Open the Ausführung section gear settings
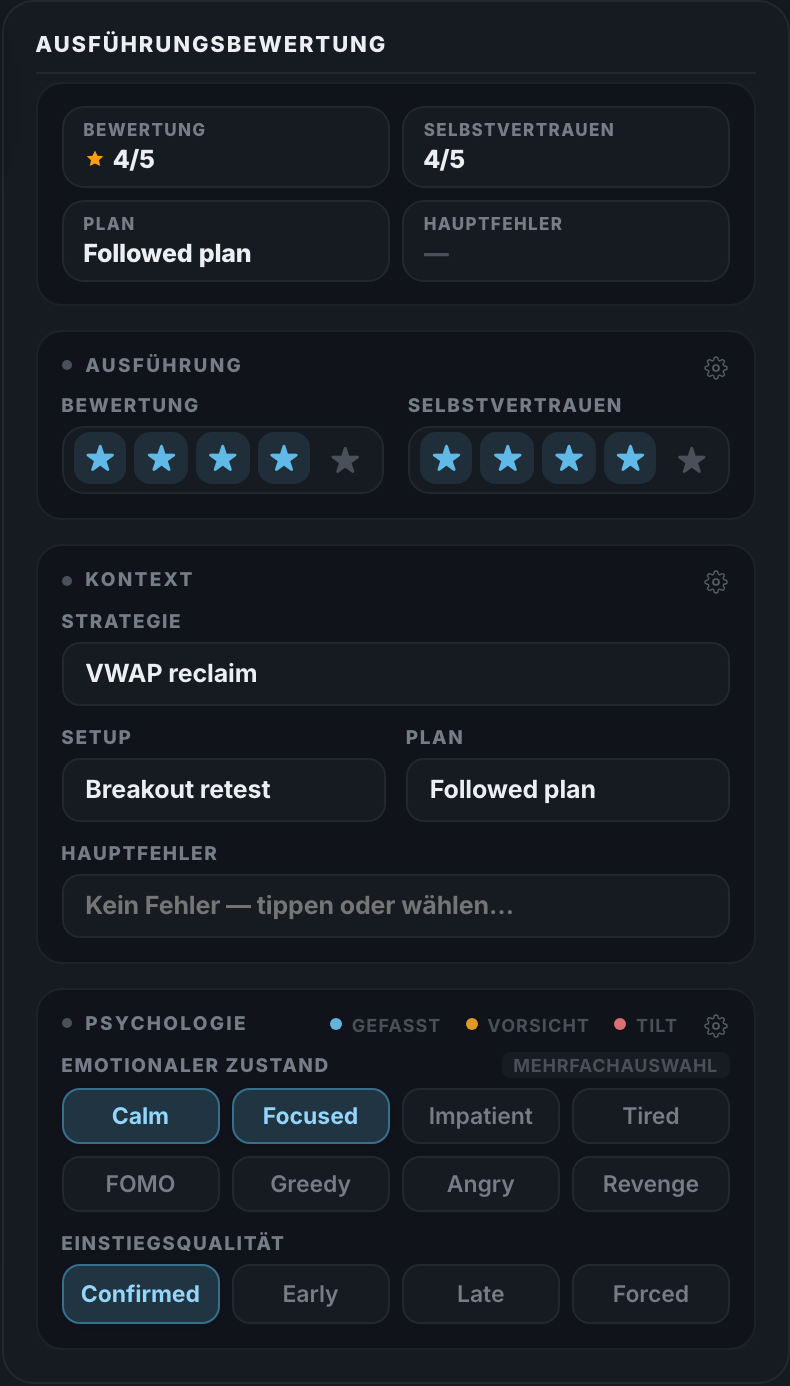 pyautogui.click(x=716, y=367)
